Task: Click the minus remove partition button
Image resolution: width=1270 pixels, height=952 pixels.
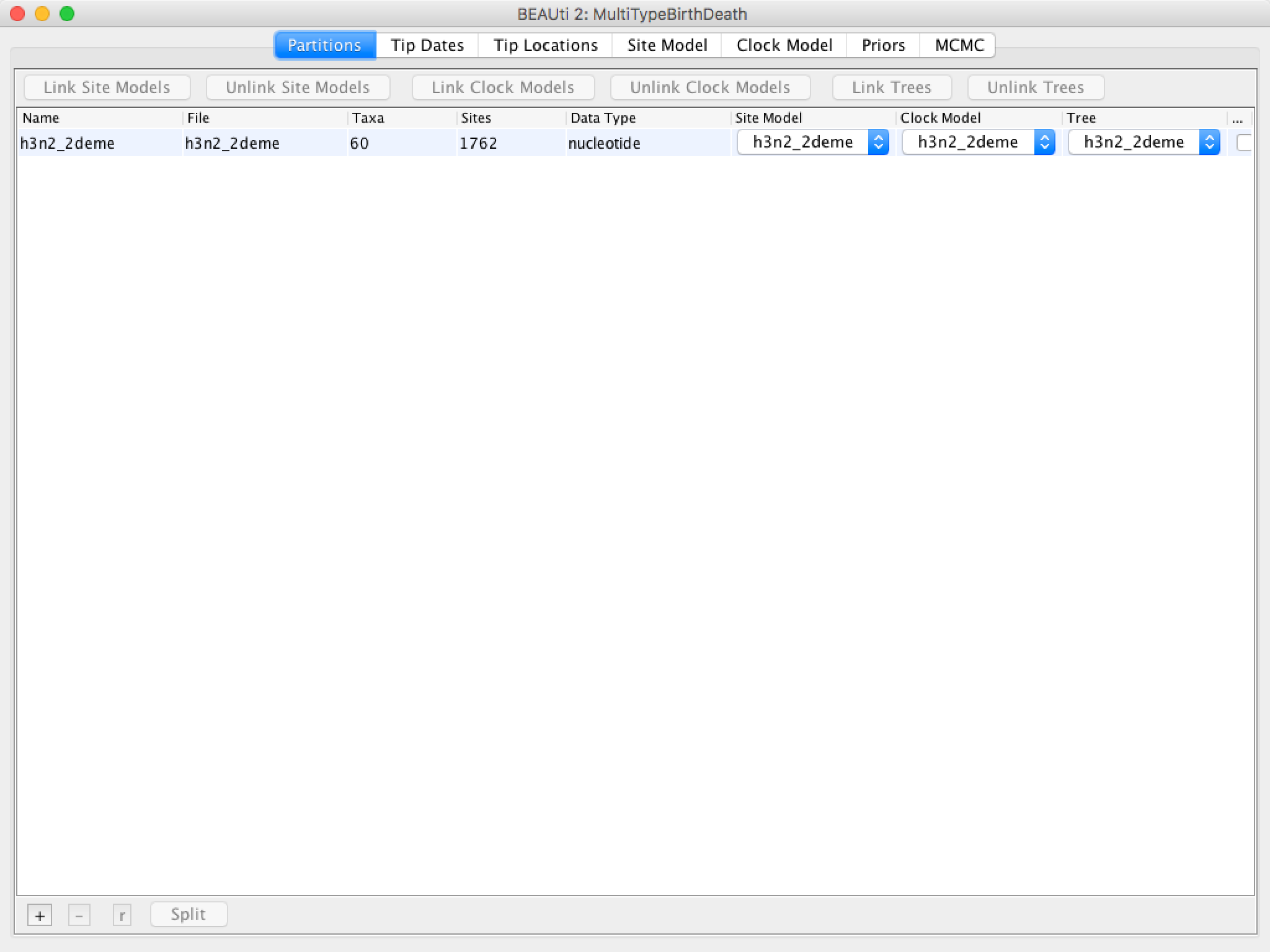Action: [79, 915]
